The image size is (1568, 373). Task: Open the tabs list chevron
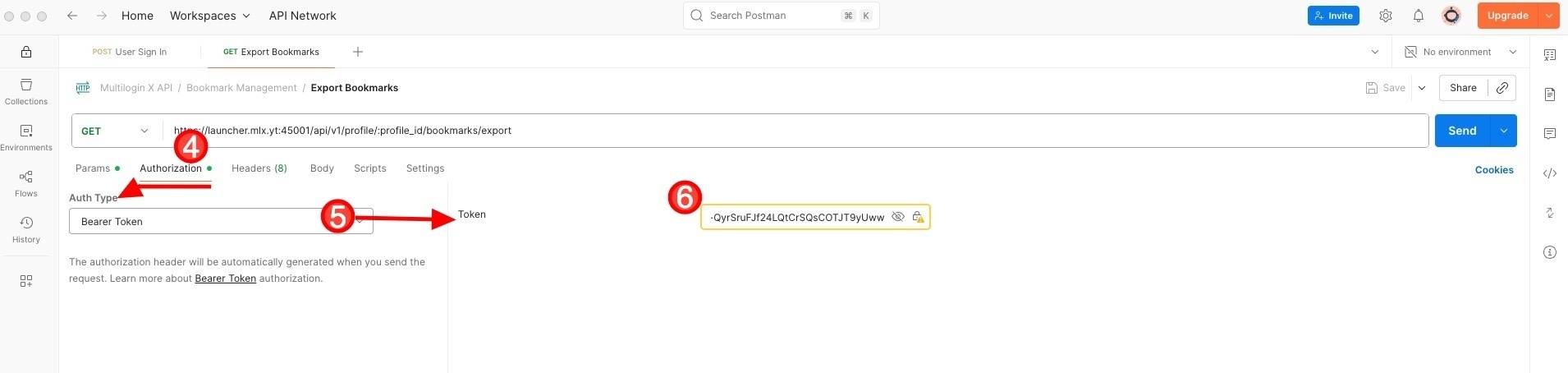[x=1375, y=52]
